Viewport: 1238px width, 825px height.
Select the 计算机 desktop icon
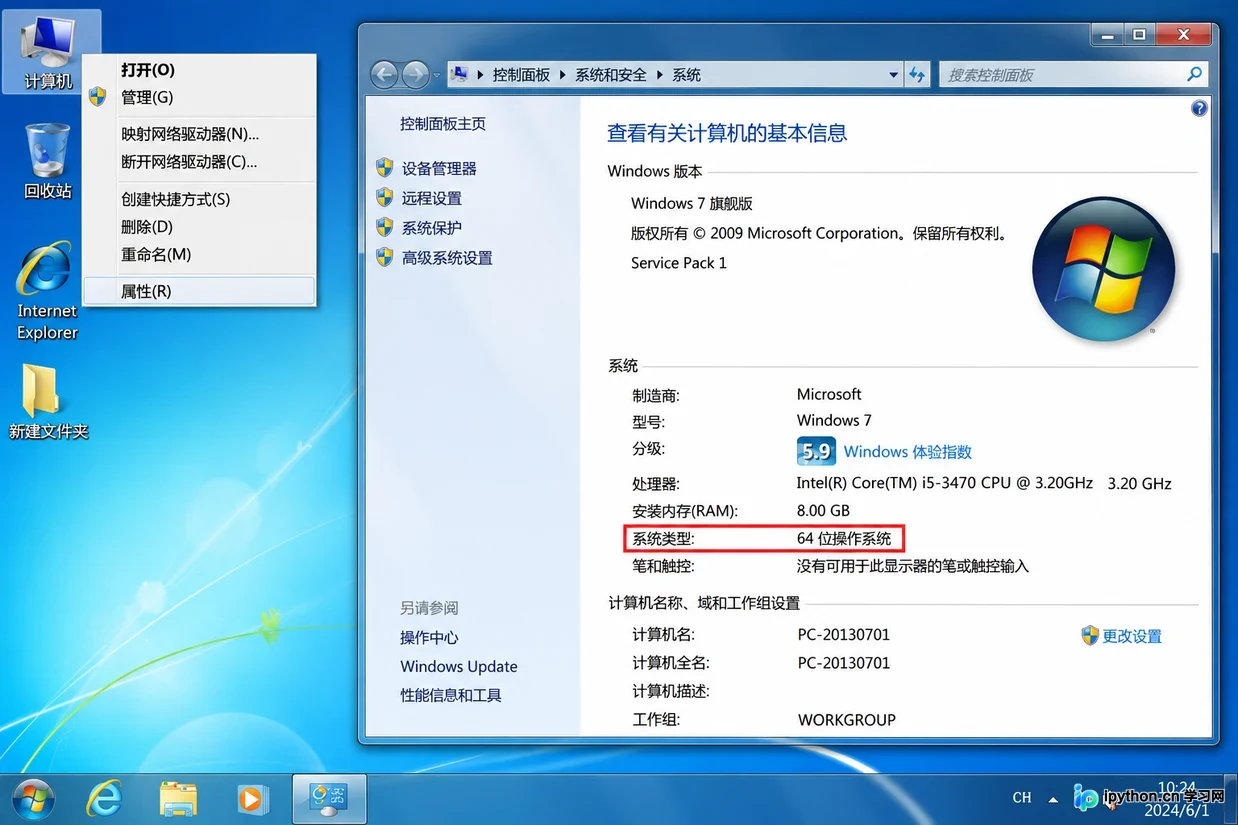coord(48,52)
